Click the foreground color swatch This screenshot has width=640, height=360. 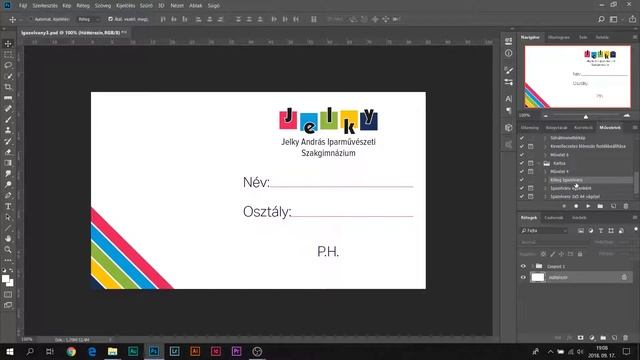click(5, 279)
